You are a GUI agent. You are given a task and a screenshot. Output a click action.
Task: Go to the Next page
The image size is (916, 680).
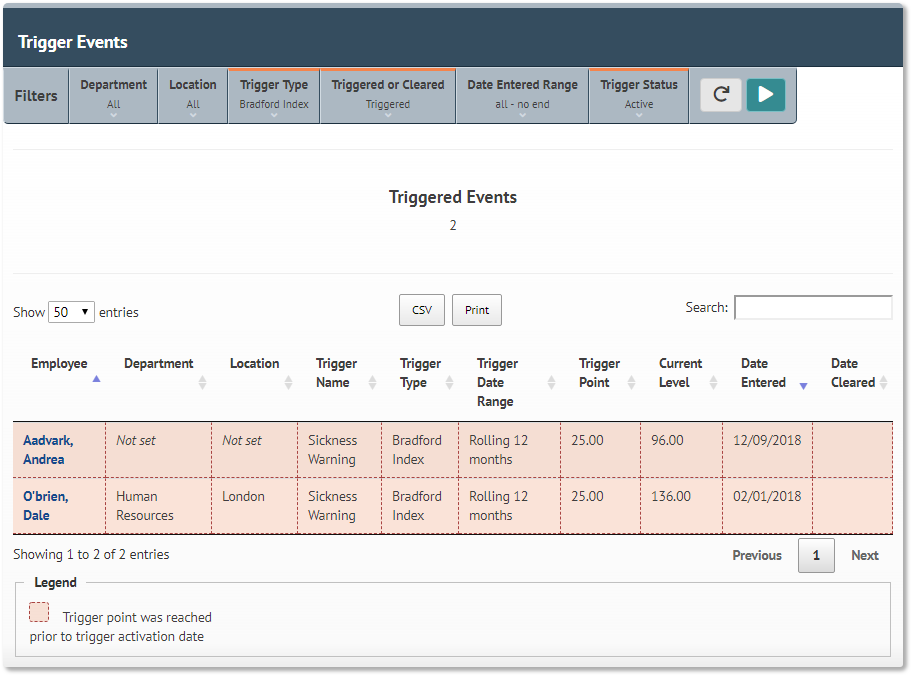864,555
